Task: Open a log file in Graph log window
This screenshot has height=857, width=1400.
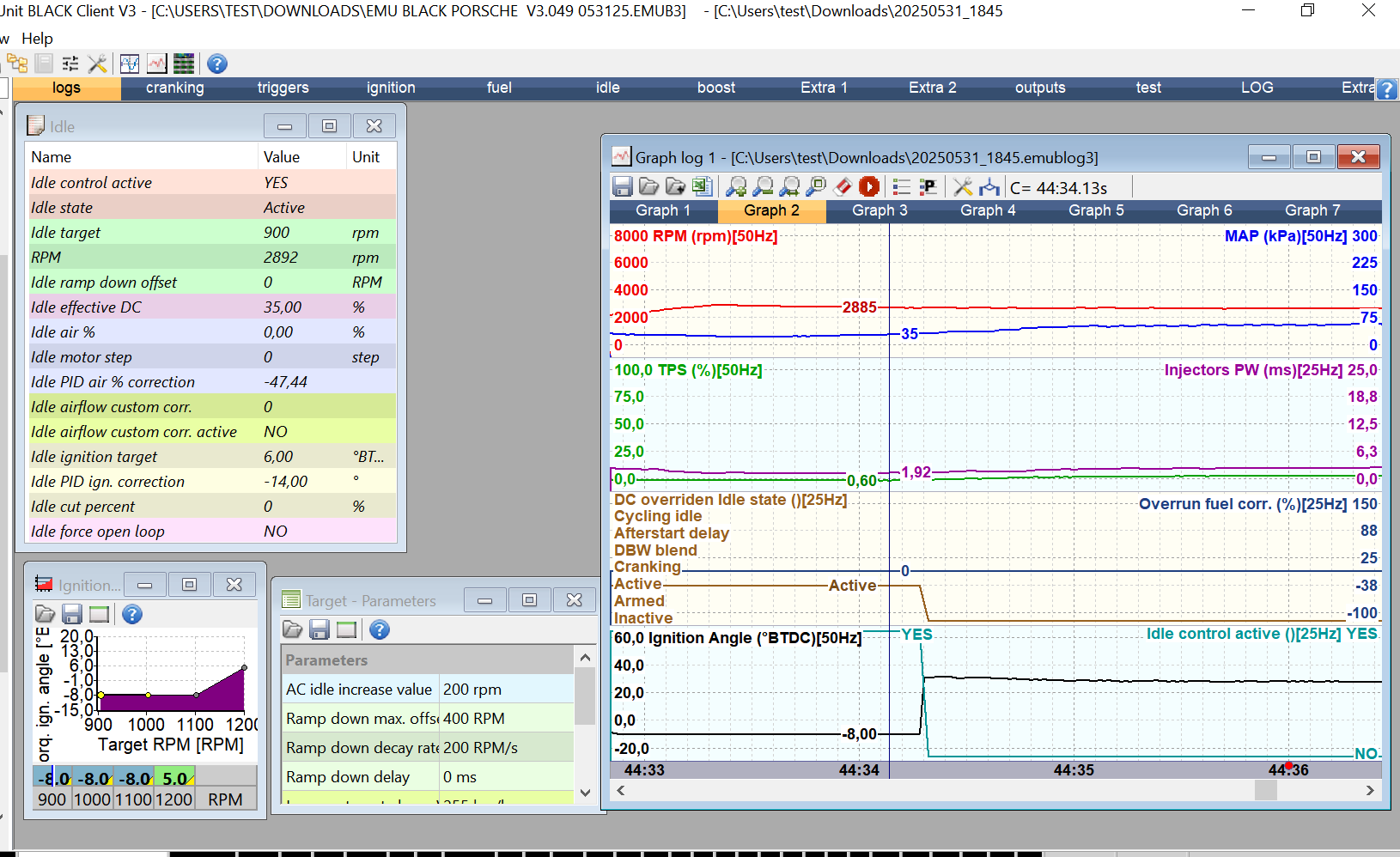Action: click(649, 186)
